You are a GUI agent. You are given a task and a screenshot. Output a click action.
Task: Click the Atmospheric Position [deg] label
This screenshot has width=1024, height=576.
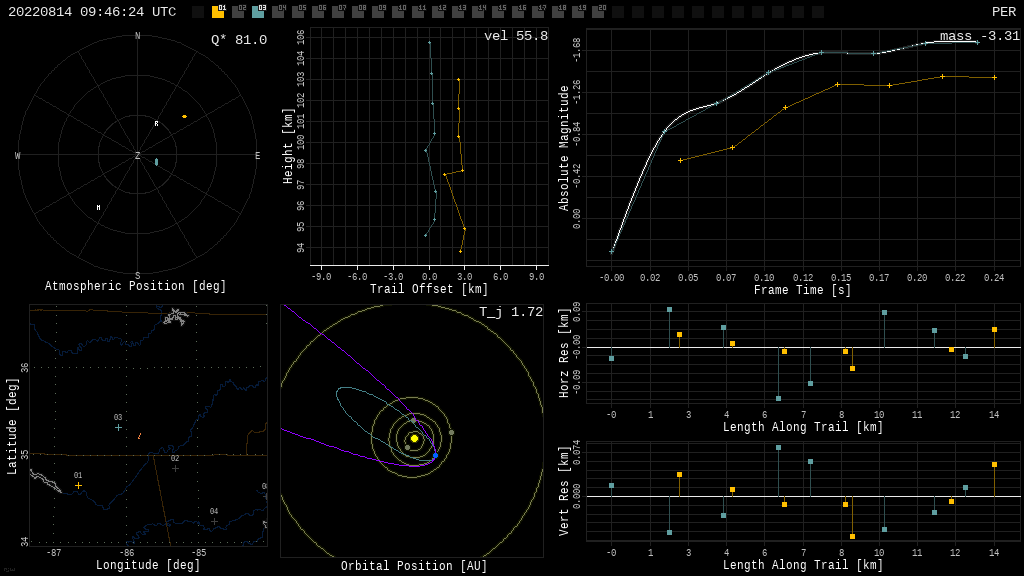tap(135, 286)
